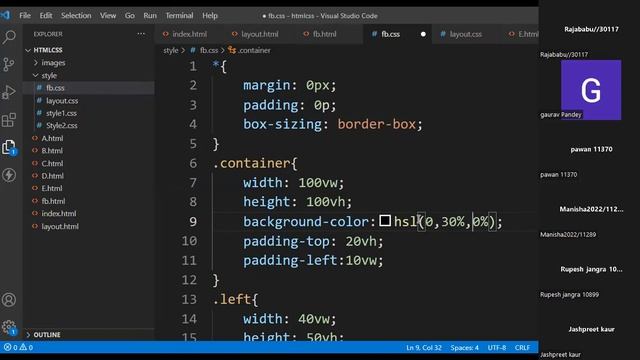Open fb.css in the file tree

point(55,88)
